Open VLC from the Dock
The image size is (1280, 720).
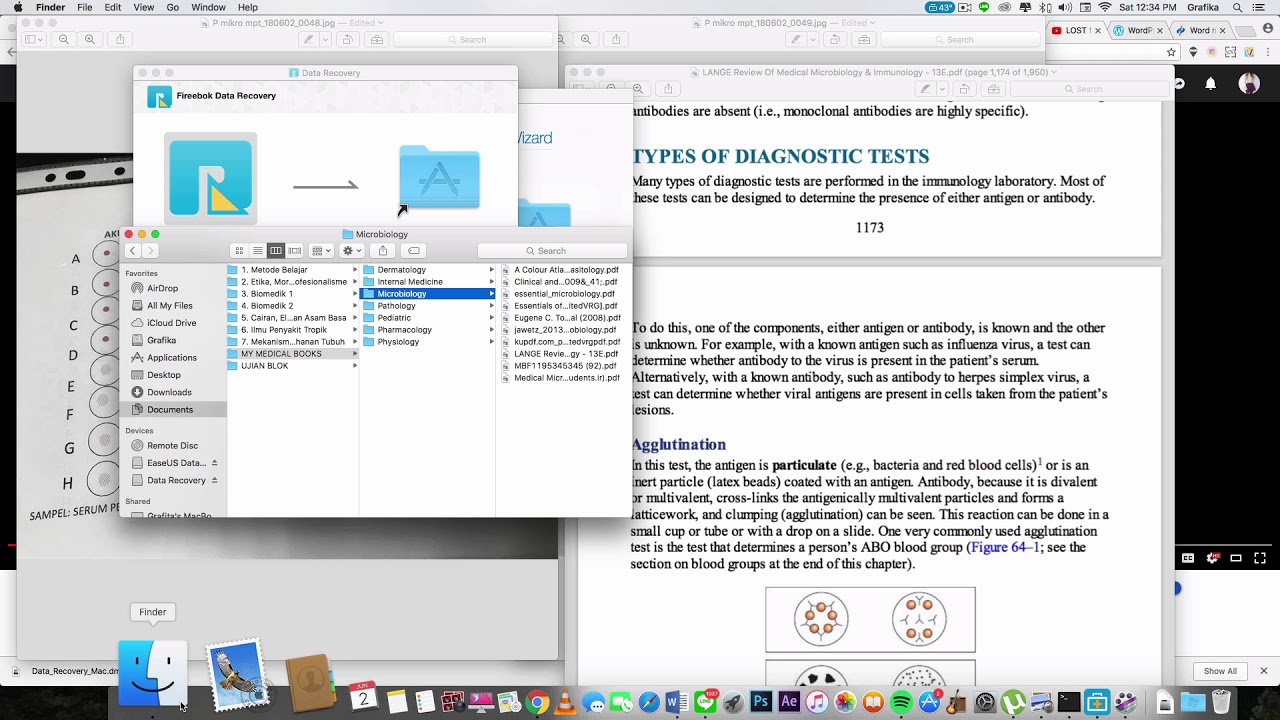[x=565, y=703]
